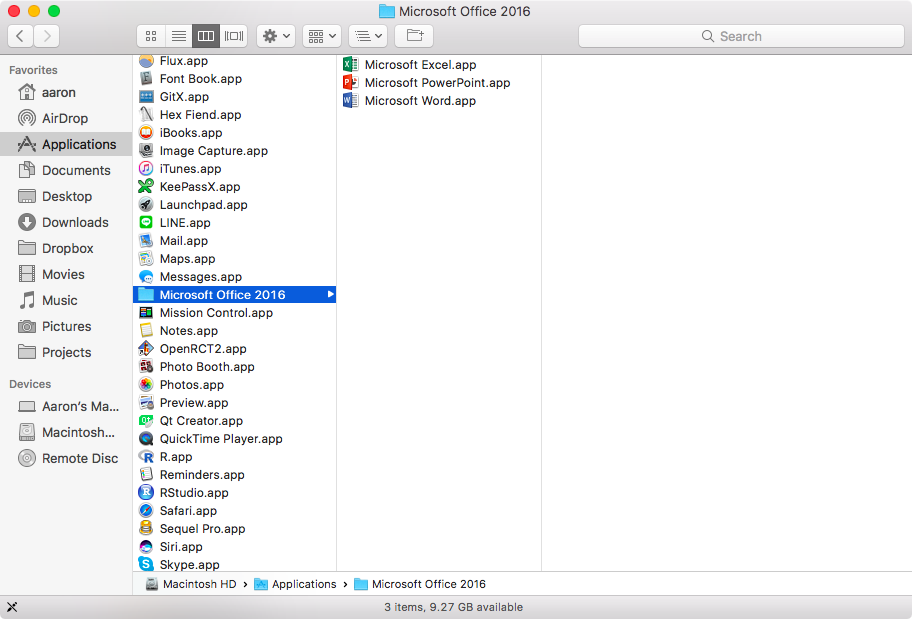912x619 pixels.
Task: Switch to list view
Action: pos(179,36)
